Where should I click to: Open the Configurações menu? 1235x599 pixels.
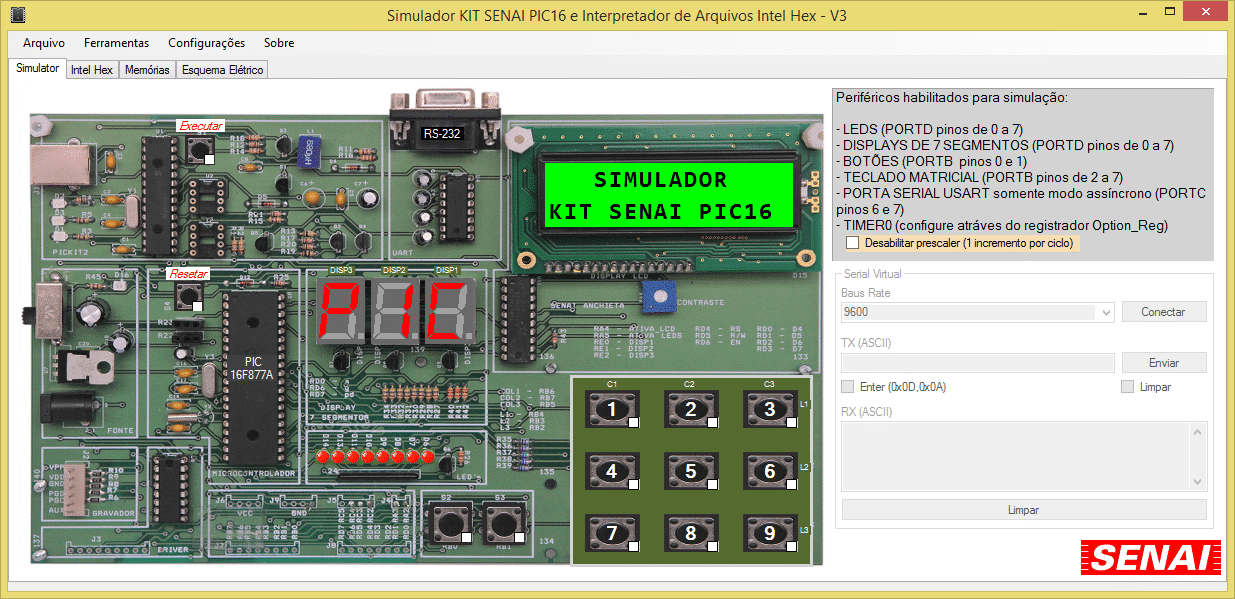coord(206,43)
